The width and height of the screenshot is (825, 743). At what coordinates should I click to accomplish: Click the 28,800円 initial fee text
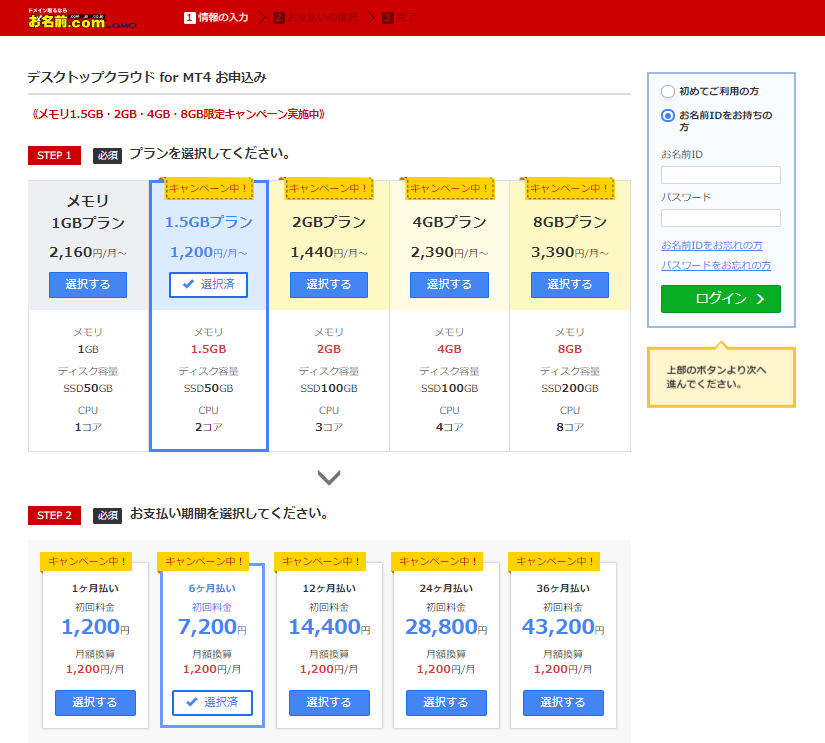point(446,627)
